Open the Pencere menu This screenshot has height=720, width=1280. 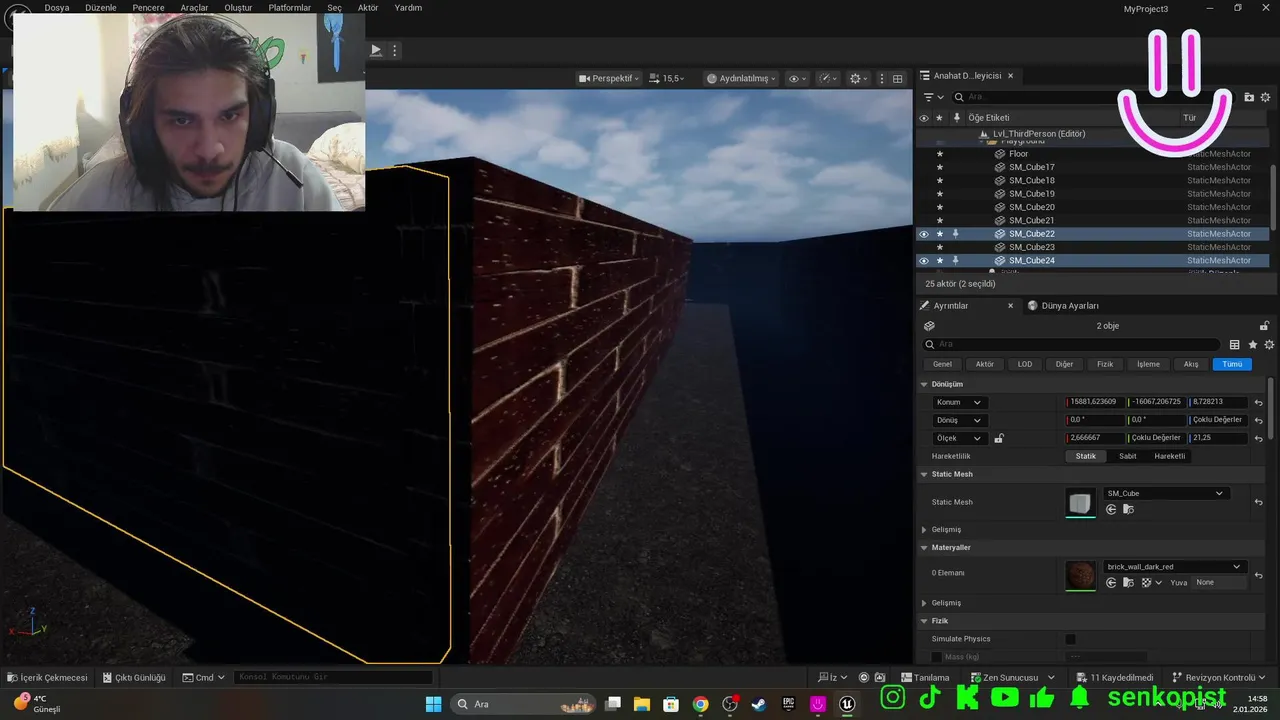(148, 7)
